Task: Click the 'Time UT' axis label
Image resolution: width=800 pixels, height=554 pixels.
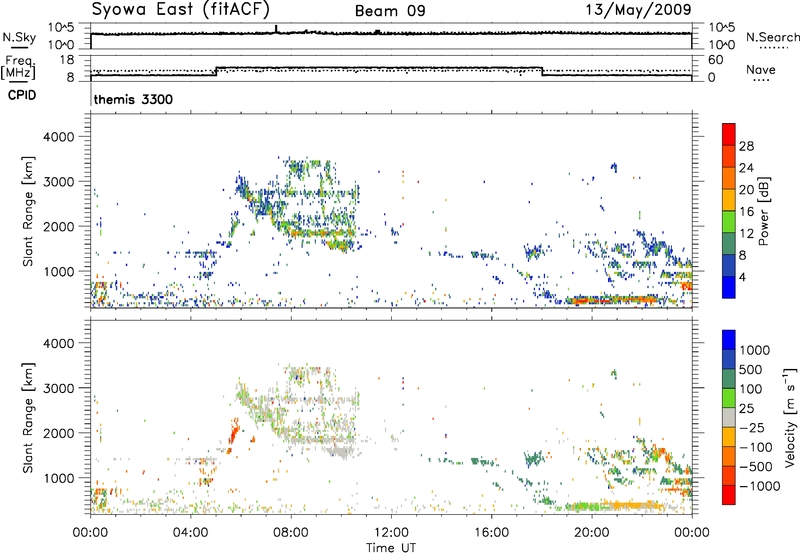Action: [x=391, y=547]
